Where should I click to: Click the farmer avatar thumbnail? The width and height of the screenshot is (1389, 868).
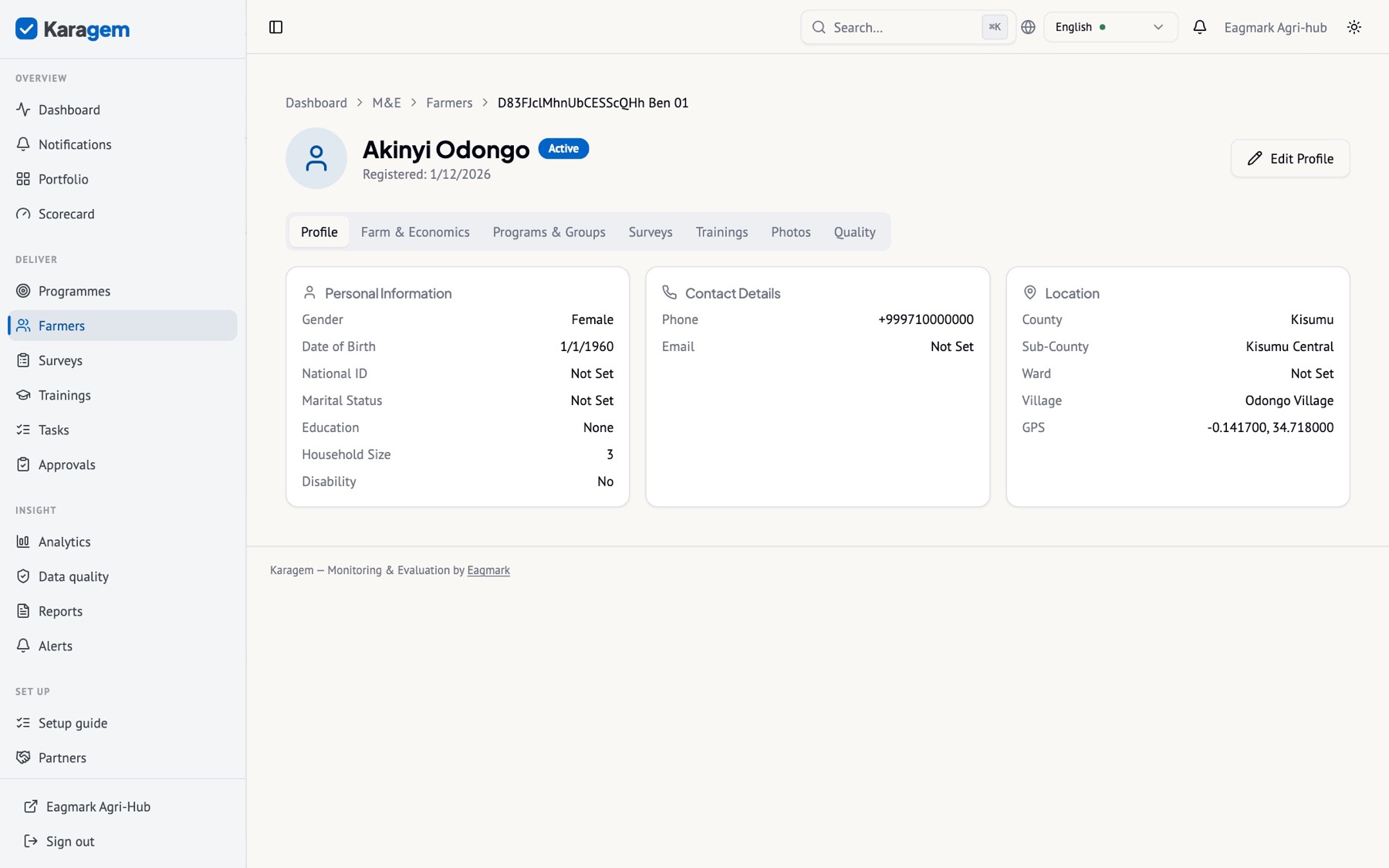[x=316, y=158]
